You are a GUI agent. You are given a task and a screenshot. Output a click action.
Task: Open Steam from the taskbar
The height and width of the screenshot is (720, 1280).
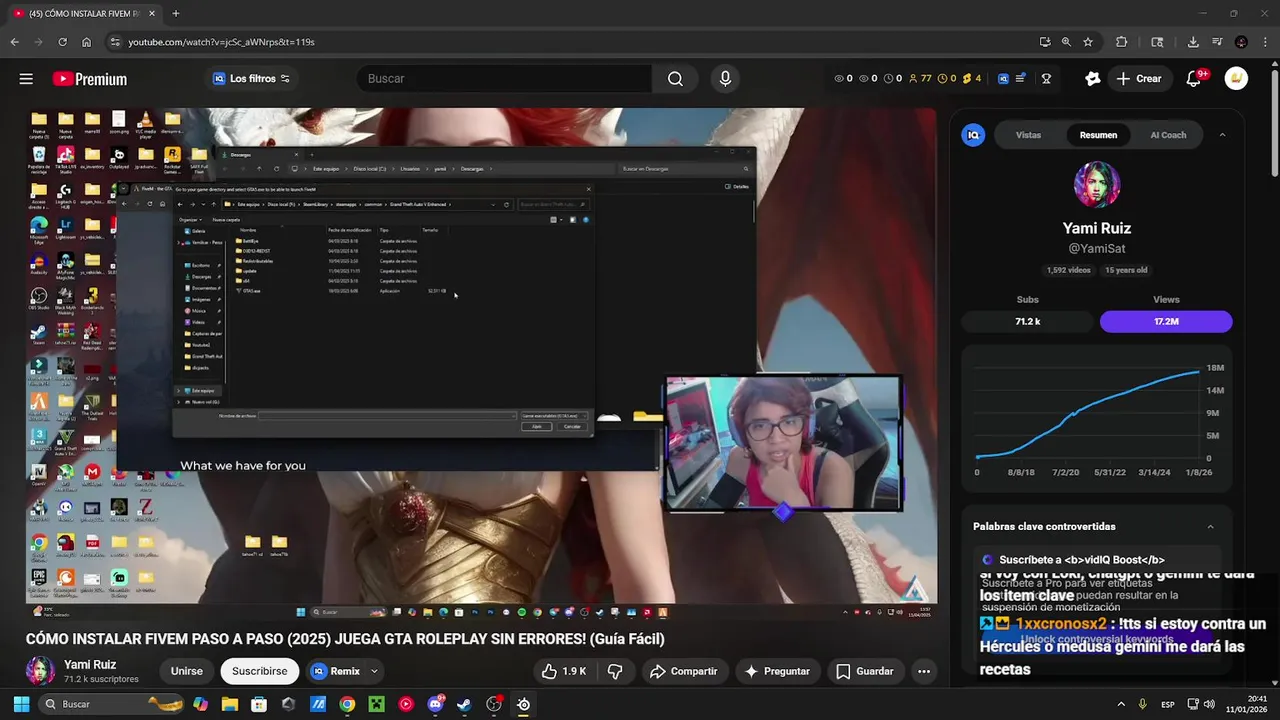coord(464,704)
